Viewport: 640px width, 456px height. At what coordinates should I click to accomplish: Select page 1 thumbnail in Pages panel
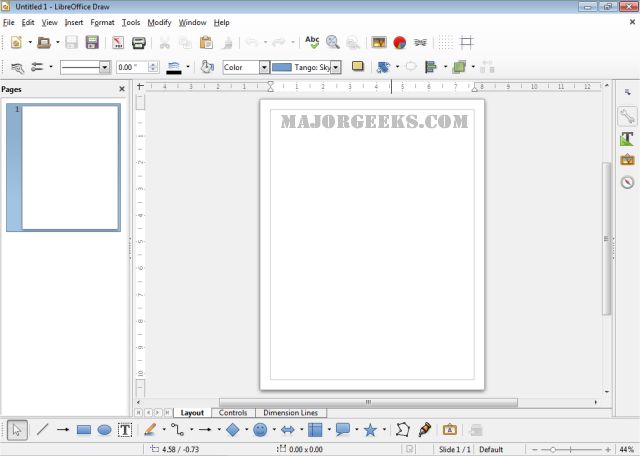pyautogui.click(x=63, y=167)
